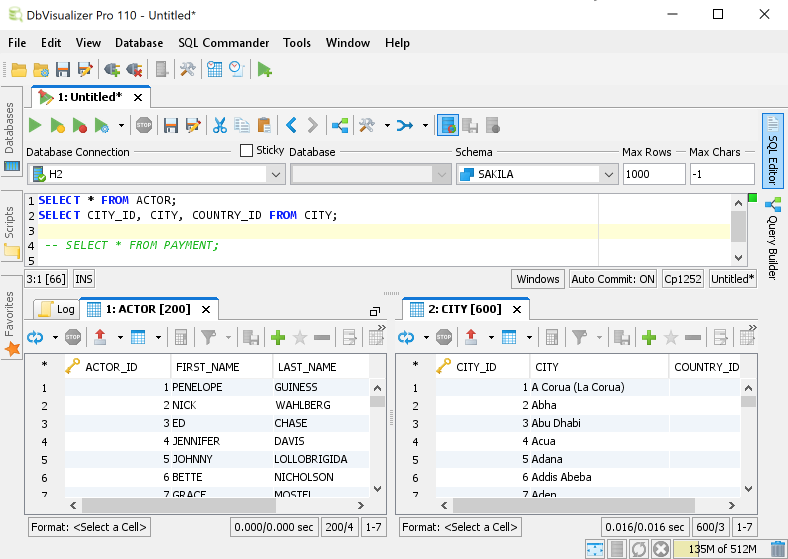Click the Save As icon in editor toolbar
Viewport: 788px width, 559px height.
click(x=193, y=125)
